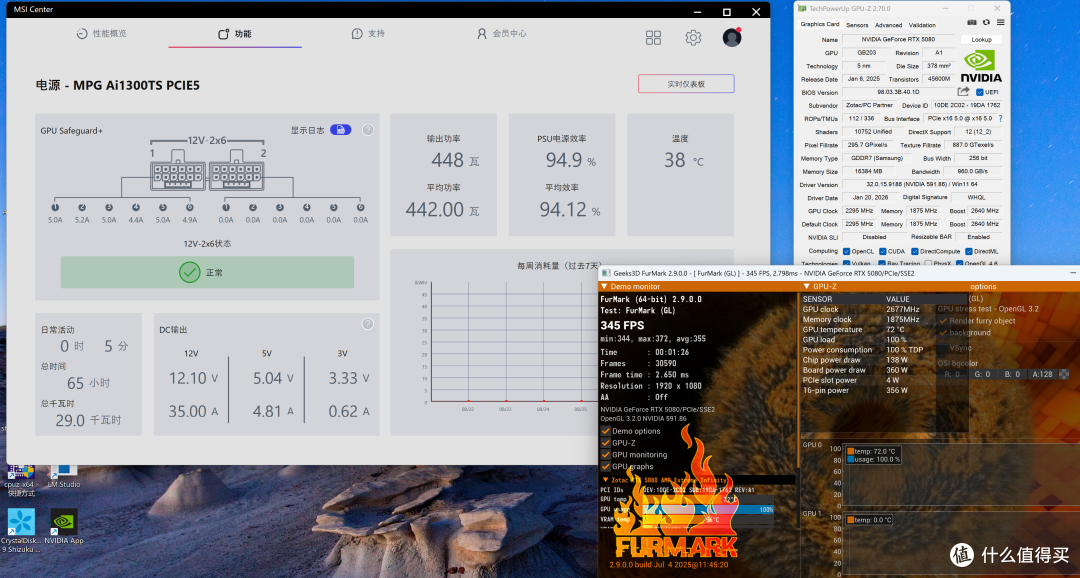Click Bus Interface question mark in GPU-Z
This screenshot has width=1080, height=578.
point(1000,118)
